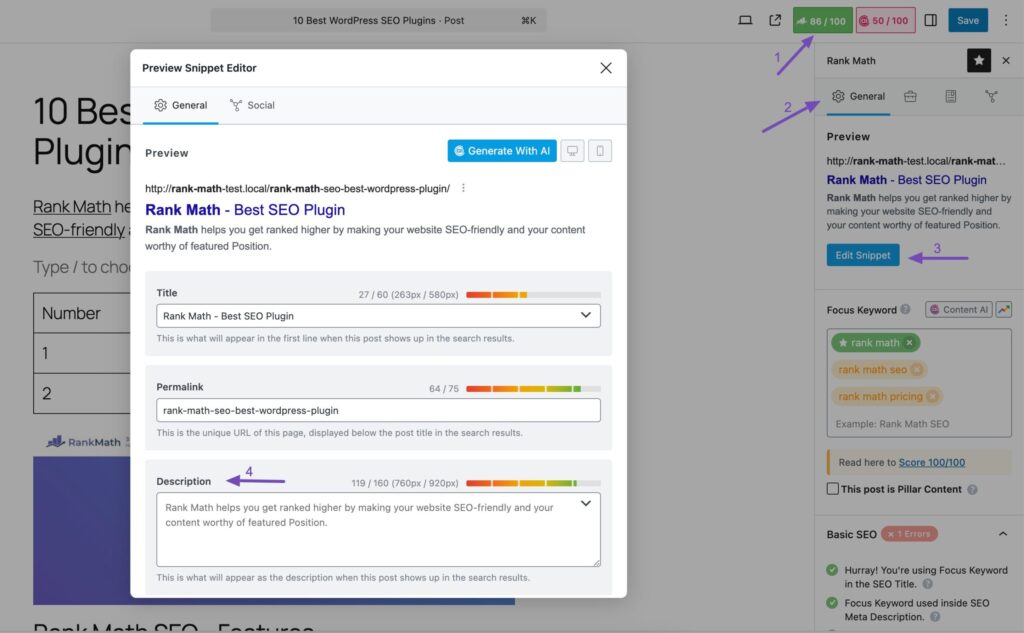Switch to mobile preview icon
1024x633 pixels.
pos(600,151)
